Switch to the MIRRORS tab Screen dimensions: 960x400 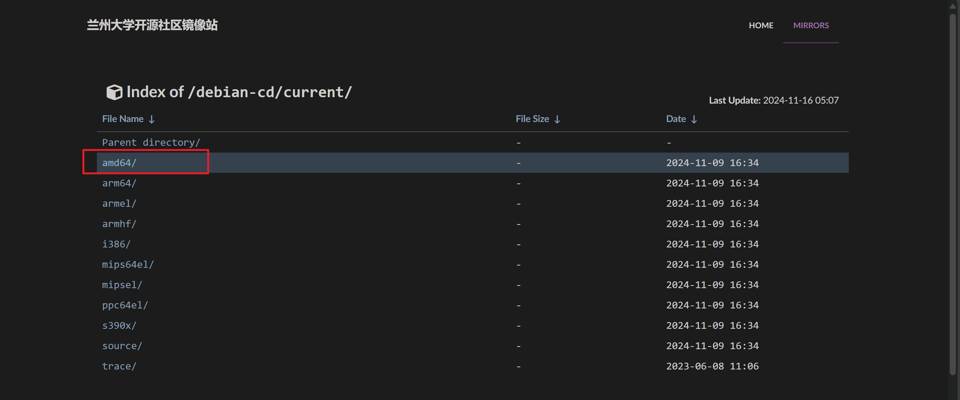[x=811, y=25]
